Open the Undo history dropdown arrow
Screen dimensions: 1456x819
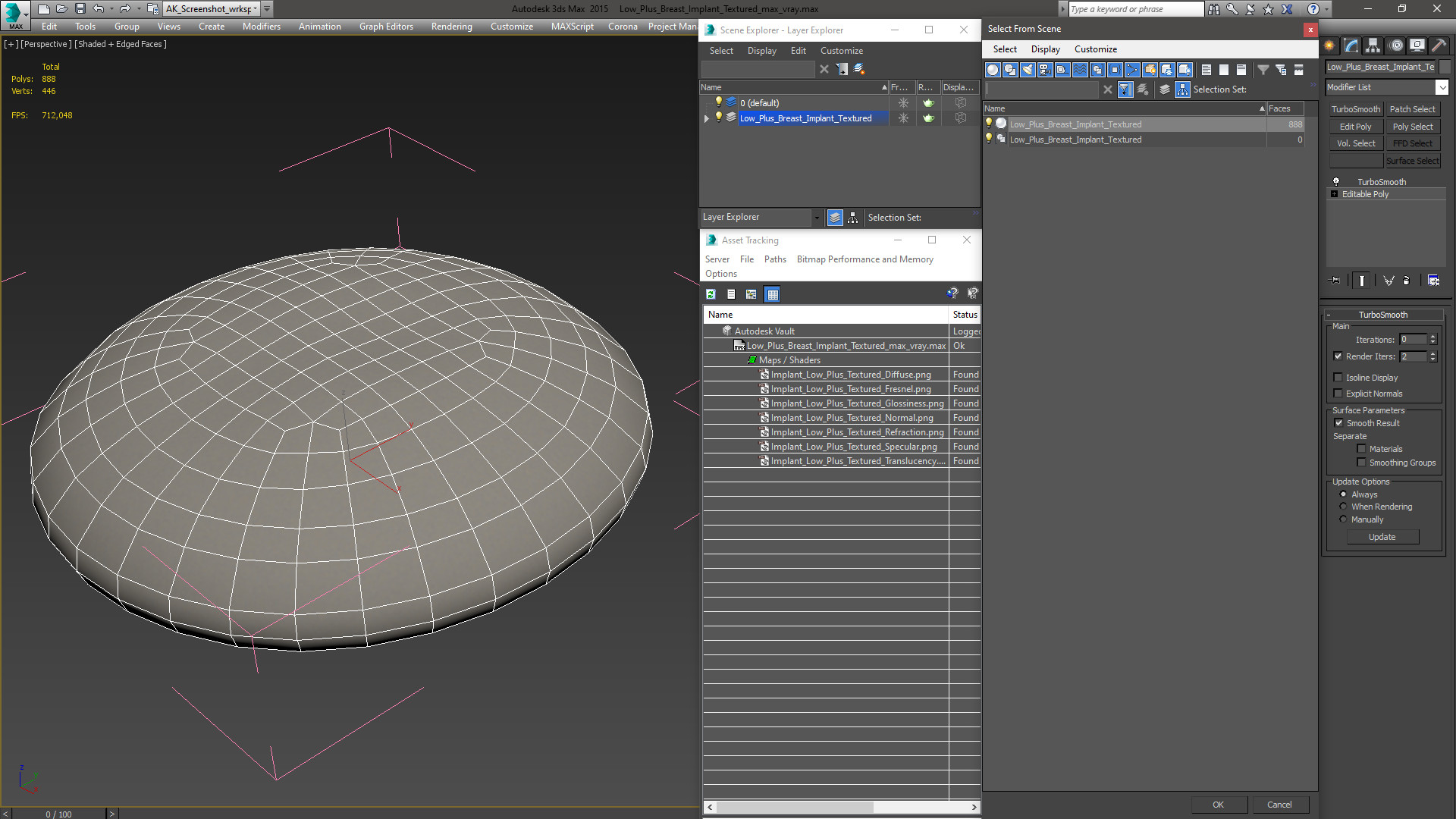pyautogui.click(x=111, y=8)
